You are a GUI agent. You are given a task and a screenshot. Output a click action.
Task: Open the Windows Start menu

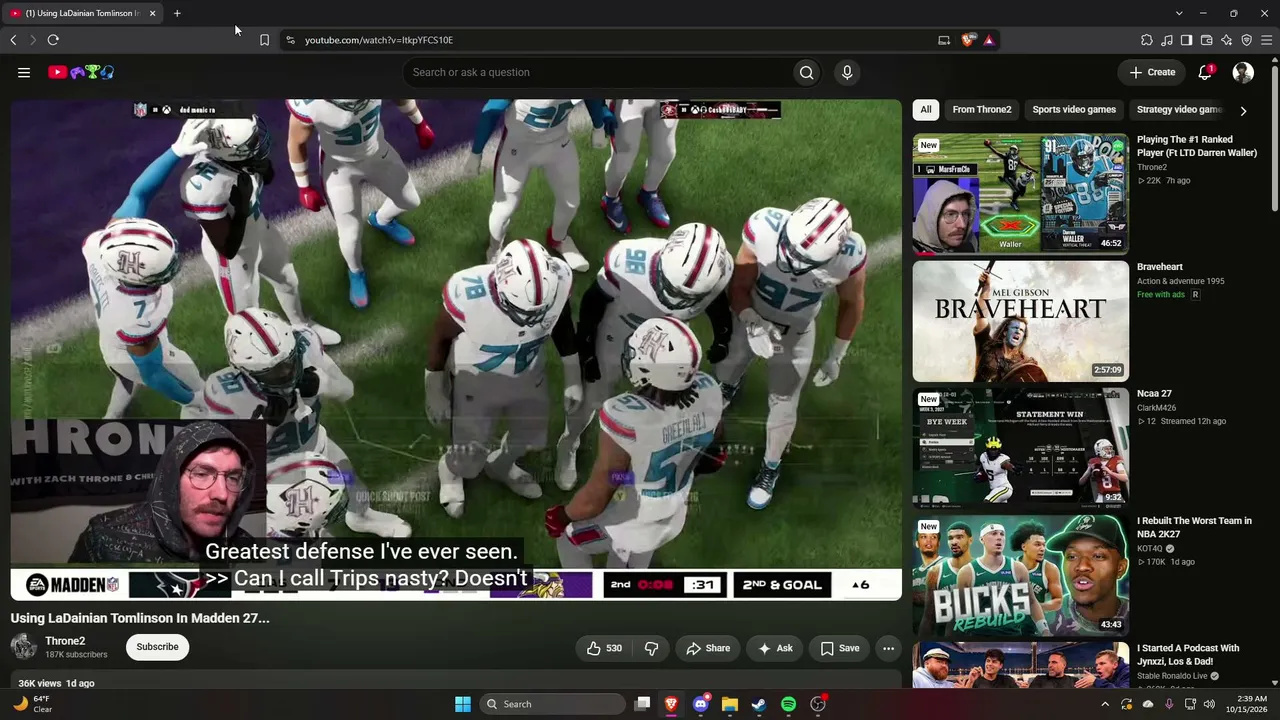point(462,704)
